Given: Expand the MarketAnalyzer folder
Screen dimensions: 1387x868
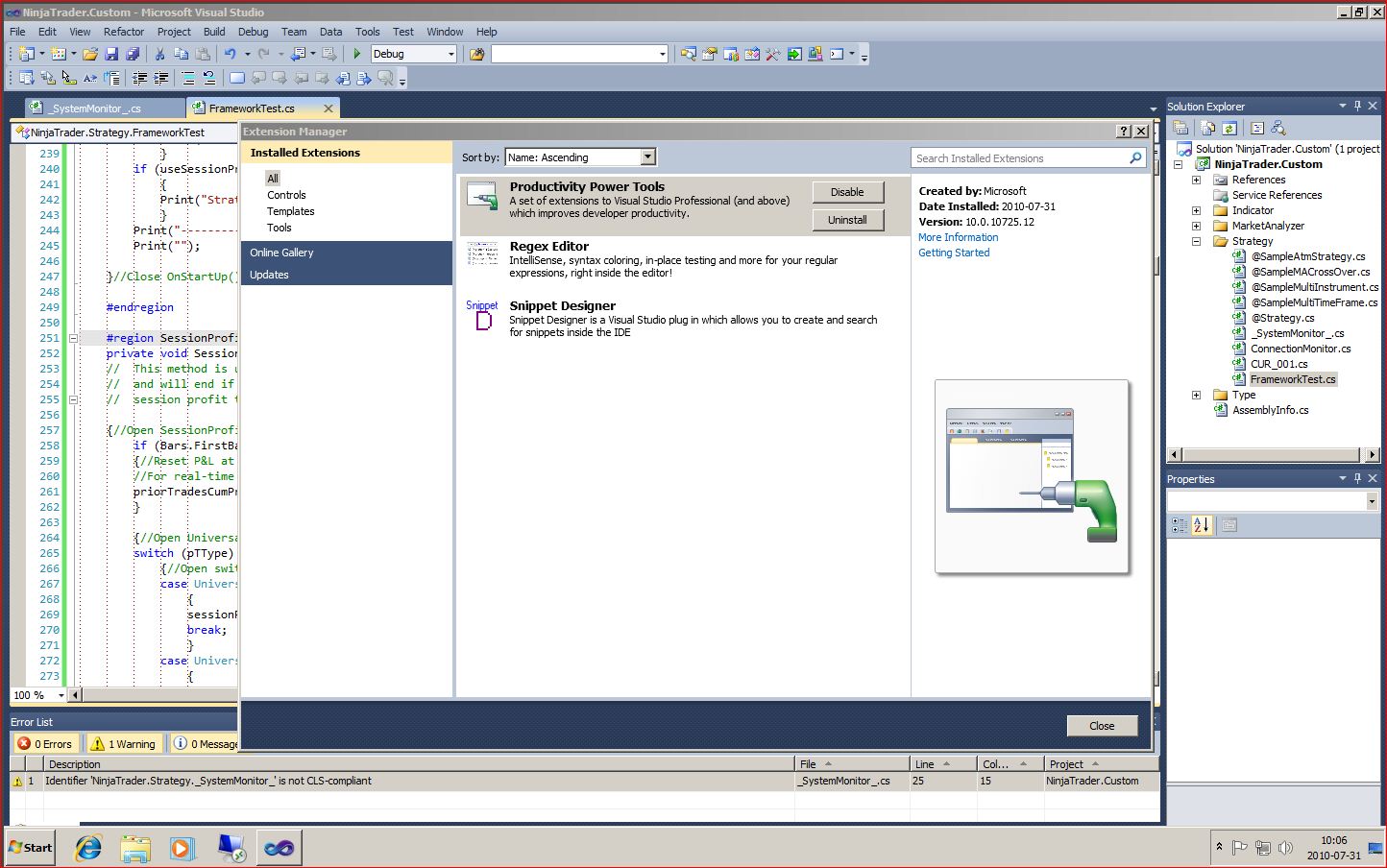Looking at the screenshot, I should [1196, 226].
